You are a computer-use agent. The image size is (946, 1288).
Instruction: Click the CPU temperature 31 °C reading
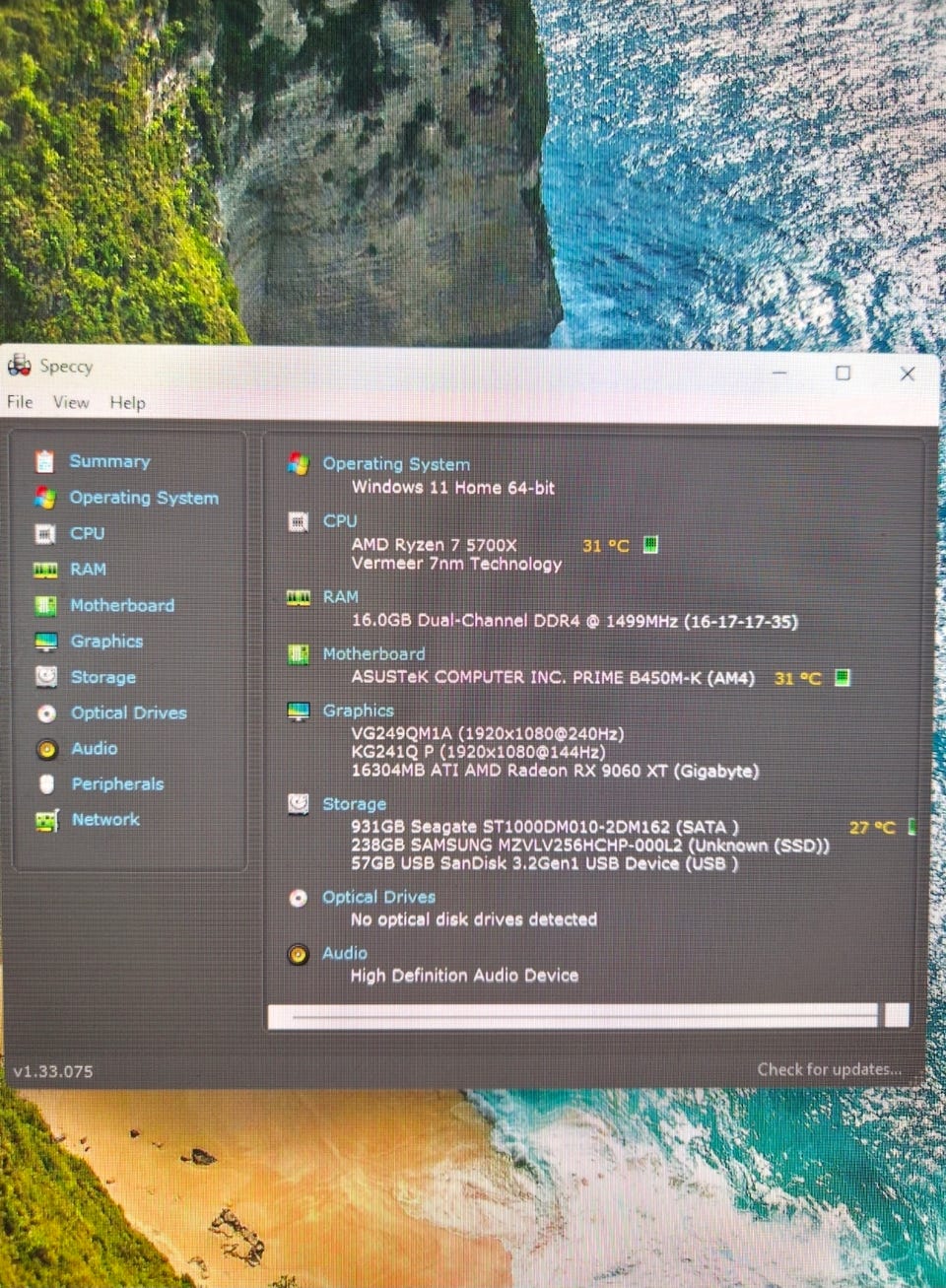click(x=605, y=545)
